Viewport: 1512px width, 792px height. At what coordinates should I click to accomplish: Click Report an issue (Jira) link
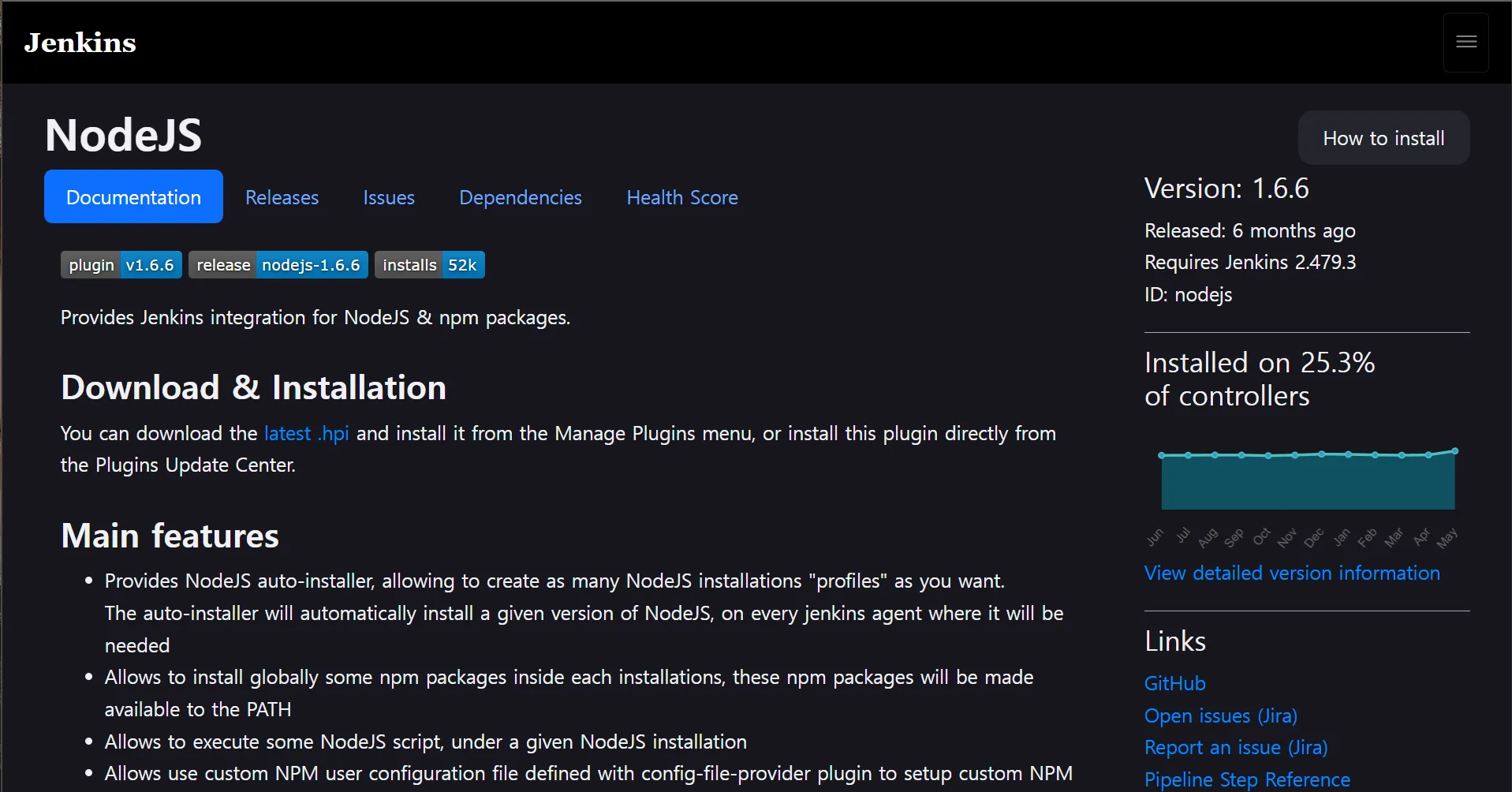click(x=1236, y=747)
